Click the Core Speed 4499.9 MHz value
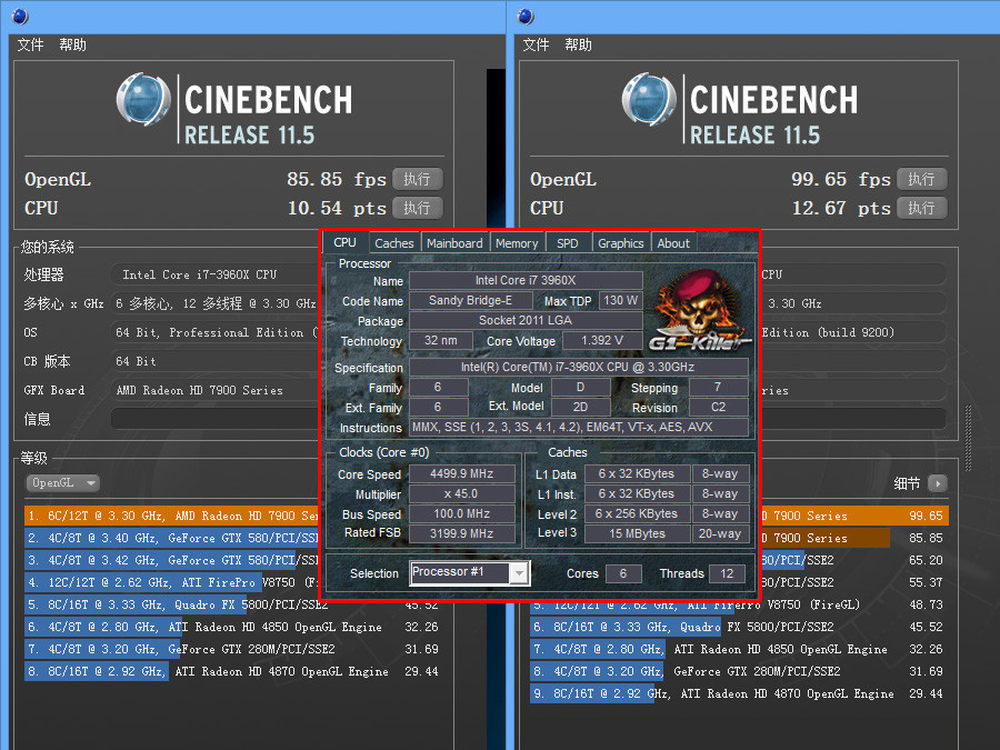The width and height of the screenshot is (1000, 750). click(462, 474)
